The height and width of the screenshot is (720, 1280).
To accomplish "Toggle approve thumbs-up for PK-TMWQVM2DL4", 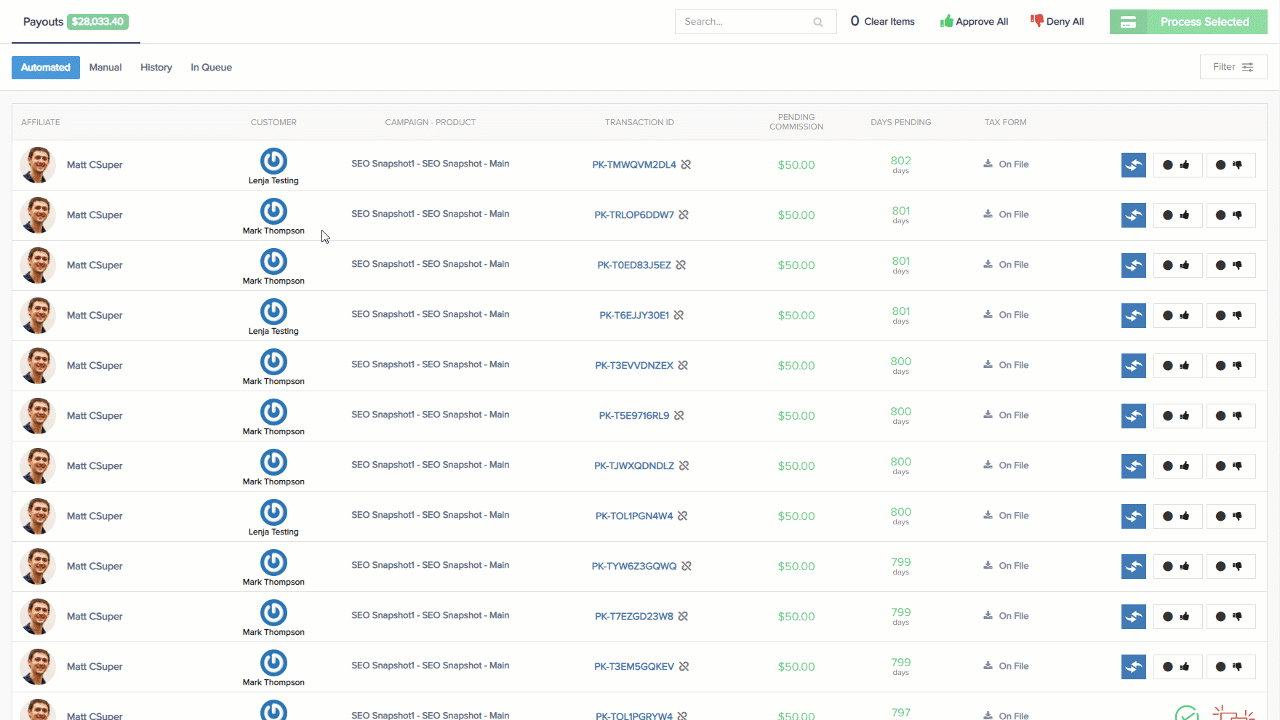I will (x=1176, y=165).
